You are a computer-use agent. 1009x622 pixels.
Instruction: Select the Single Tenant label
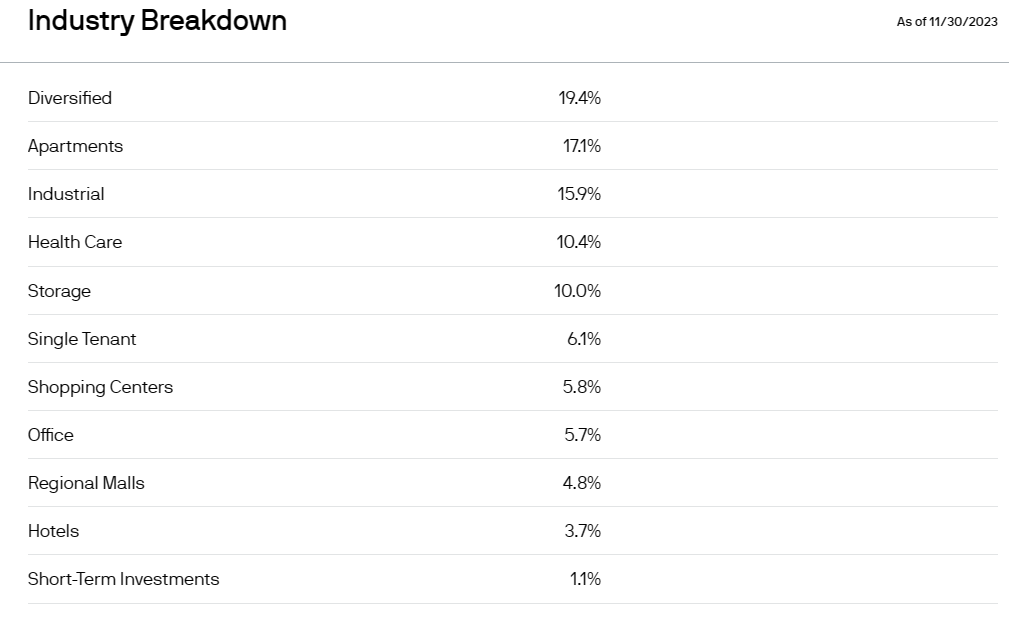pos(82,339)
